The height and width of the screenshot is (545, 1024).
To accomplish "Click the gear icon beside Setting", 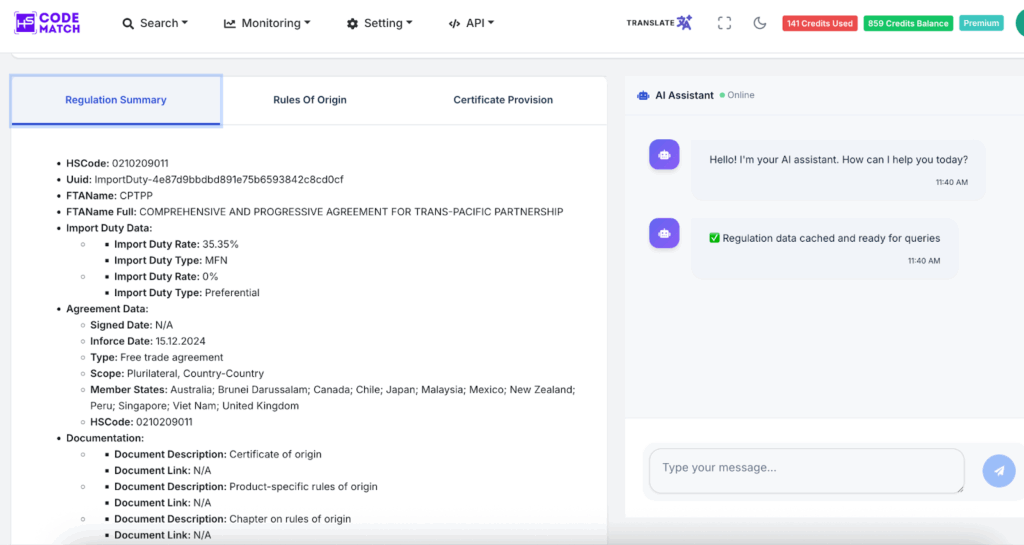I will pyautogui.click(x=352, y=24).
